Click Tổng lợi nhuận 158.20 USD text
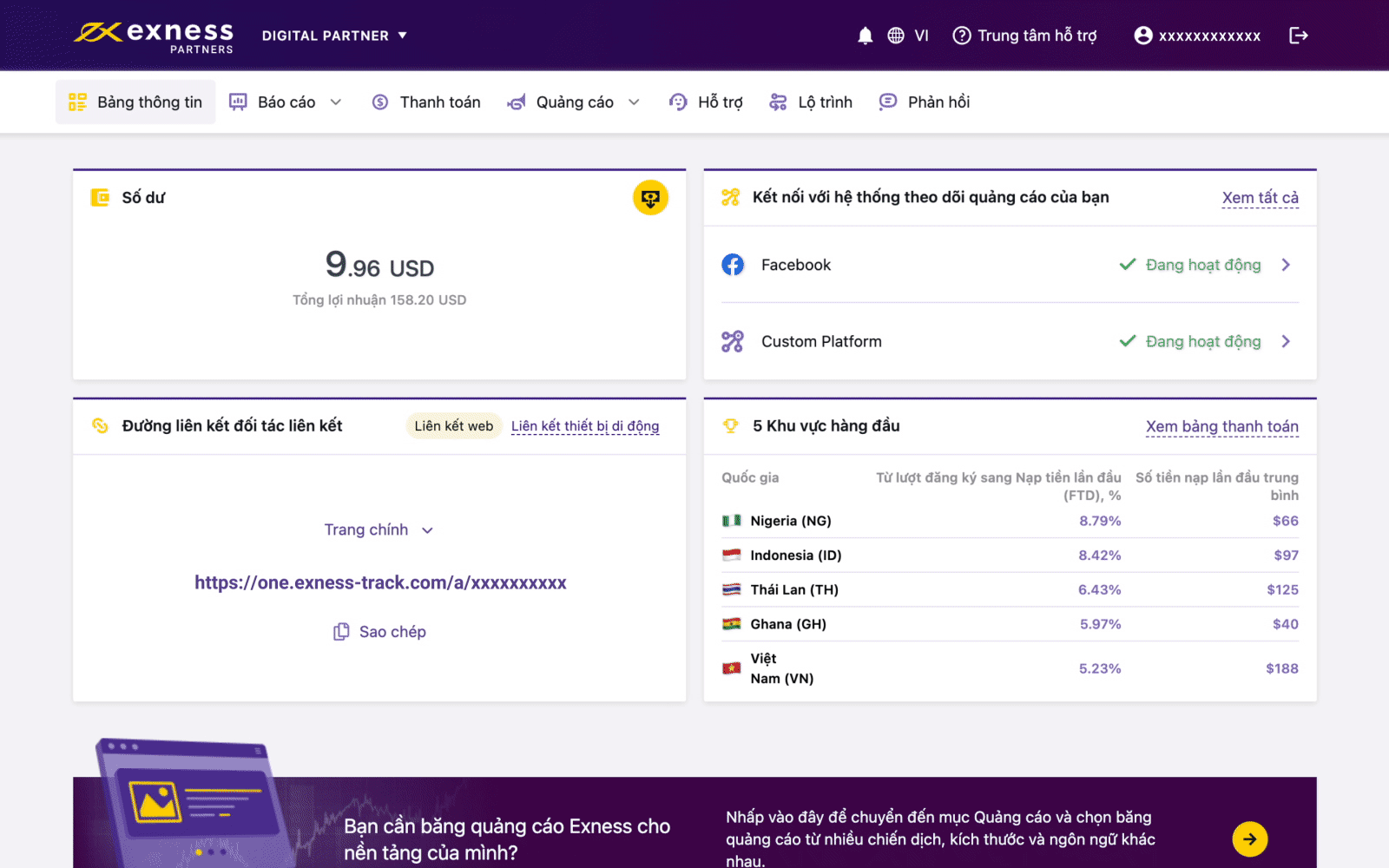The image size is (1389, 868). click(379, 299)
